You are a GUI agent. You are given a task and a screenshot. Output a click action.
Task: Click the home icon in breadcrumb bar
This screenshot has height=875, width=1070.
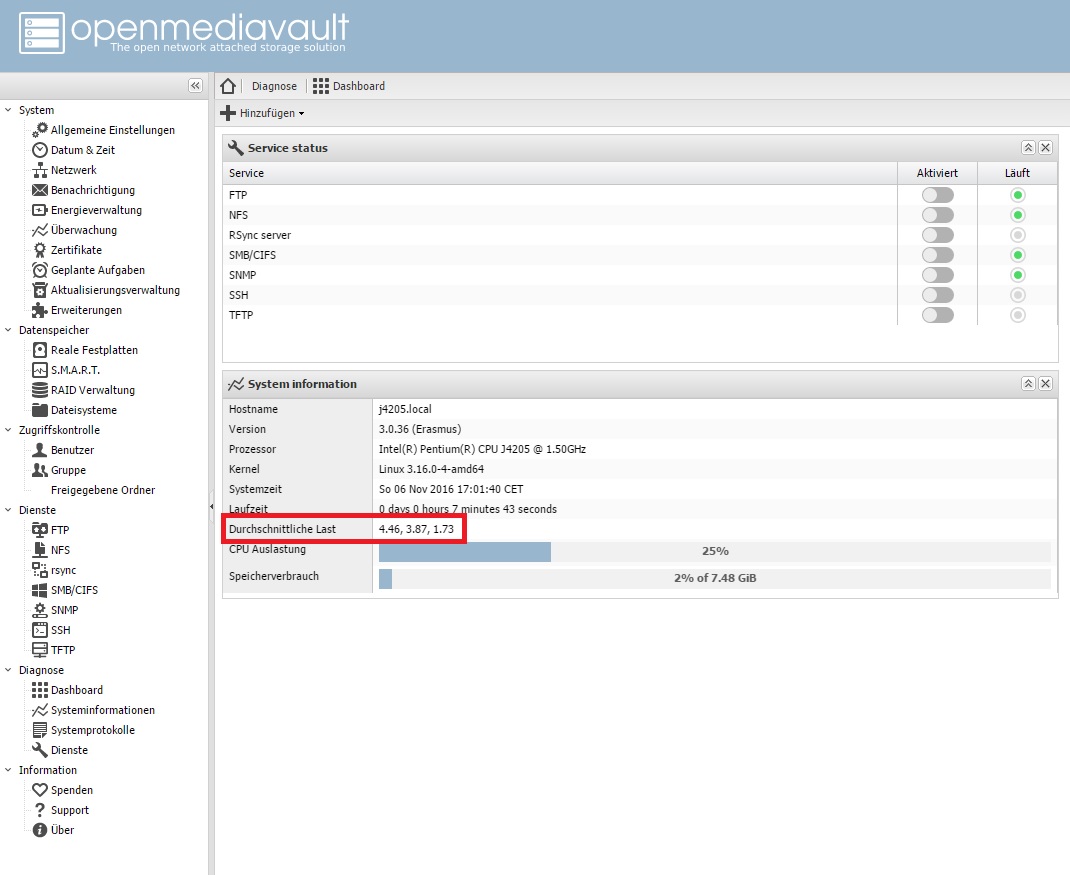(229, 86)
